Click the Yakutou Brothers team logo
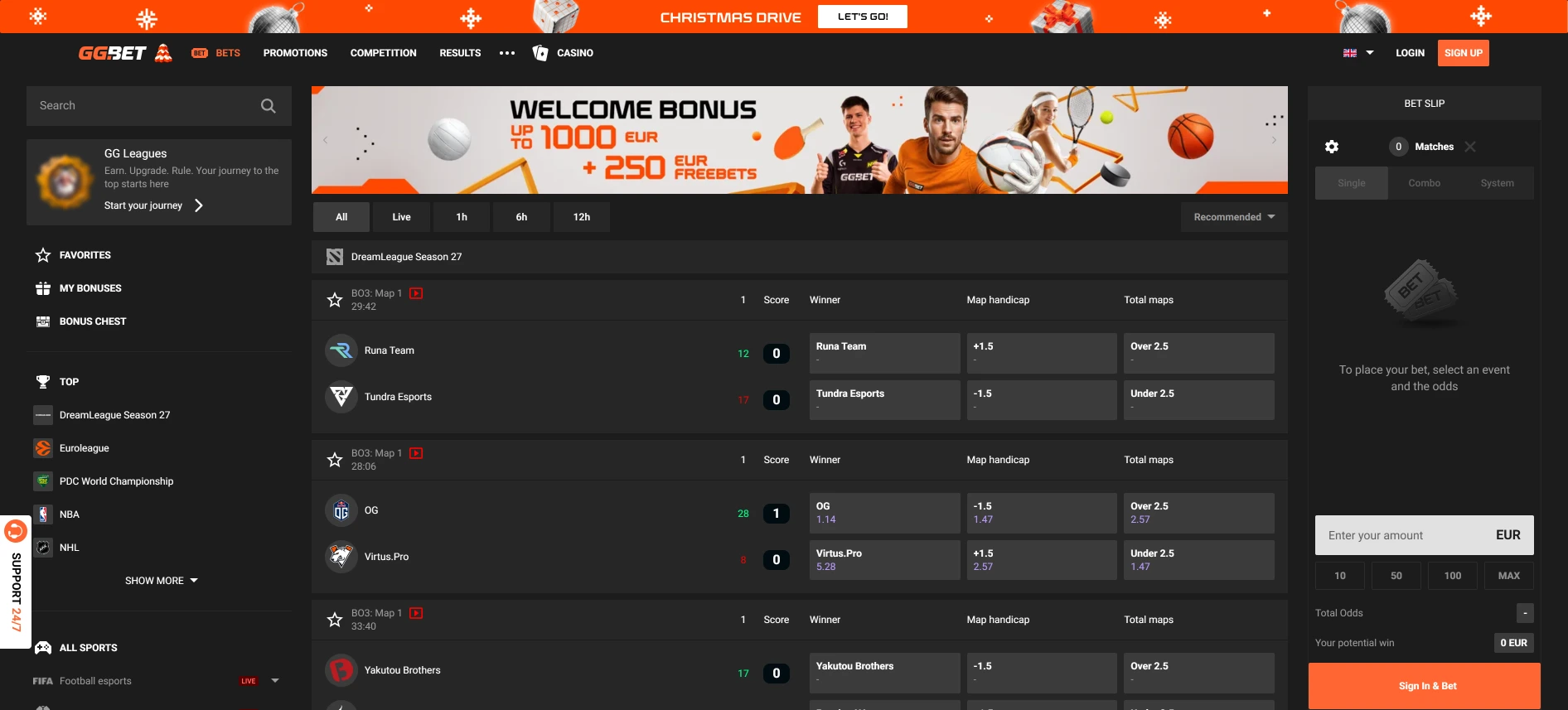The height and width of the screenshot is (710, 1568). (341, 670)
